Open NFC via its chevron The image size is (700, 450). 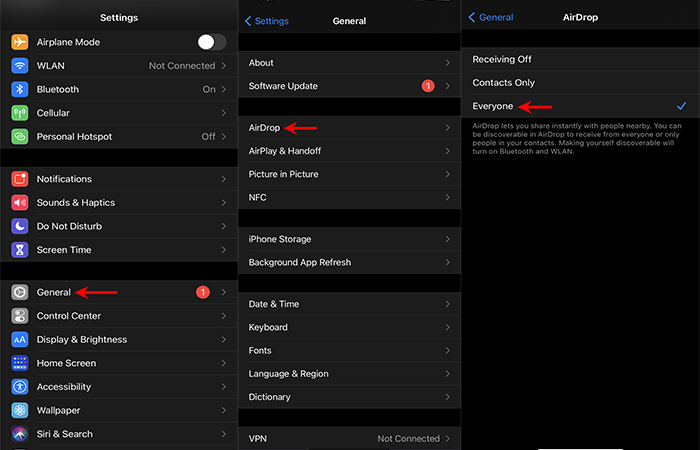point(447,197)
